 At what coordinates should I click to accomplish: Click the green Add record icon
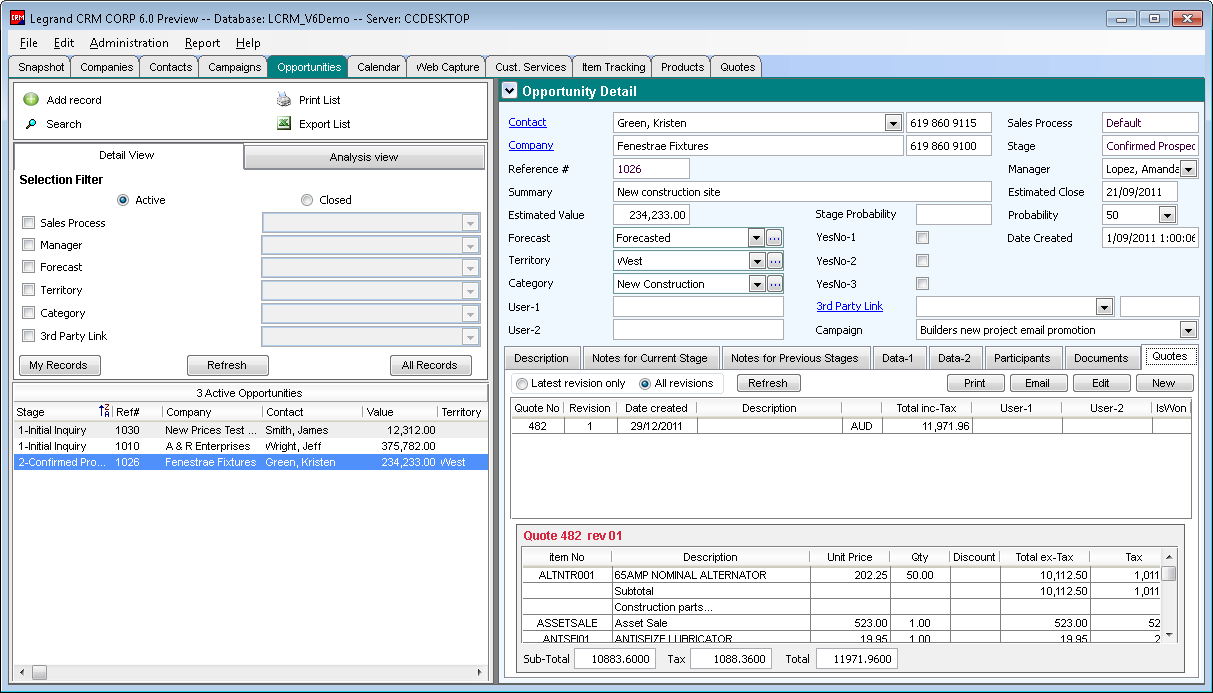[31, 100]
